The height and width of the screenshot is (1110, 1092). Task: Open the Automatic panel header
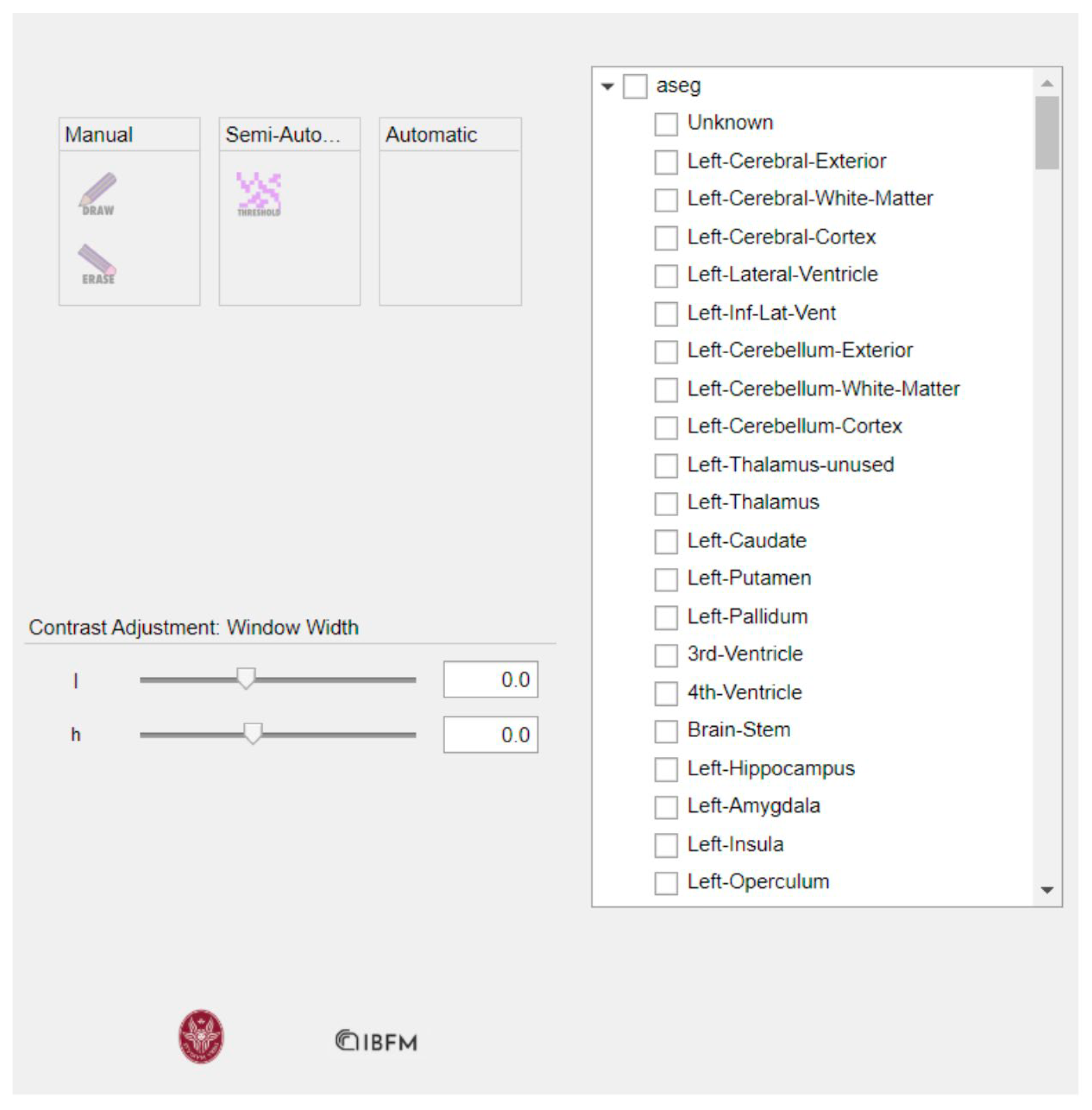(450, 135)
